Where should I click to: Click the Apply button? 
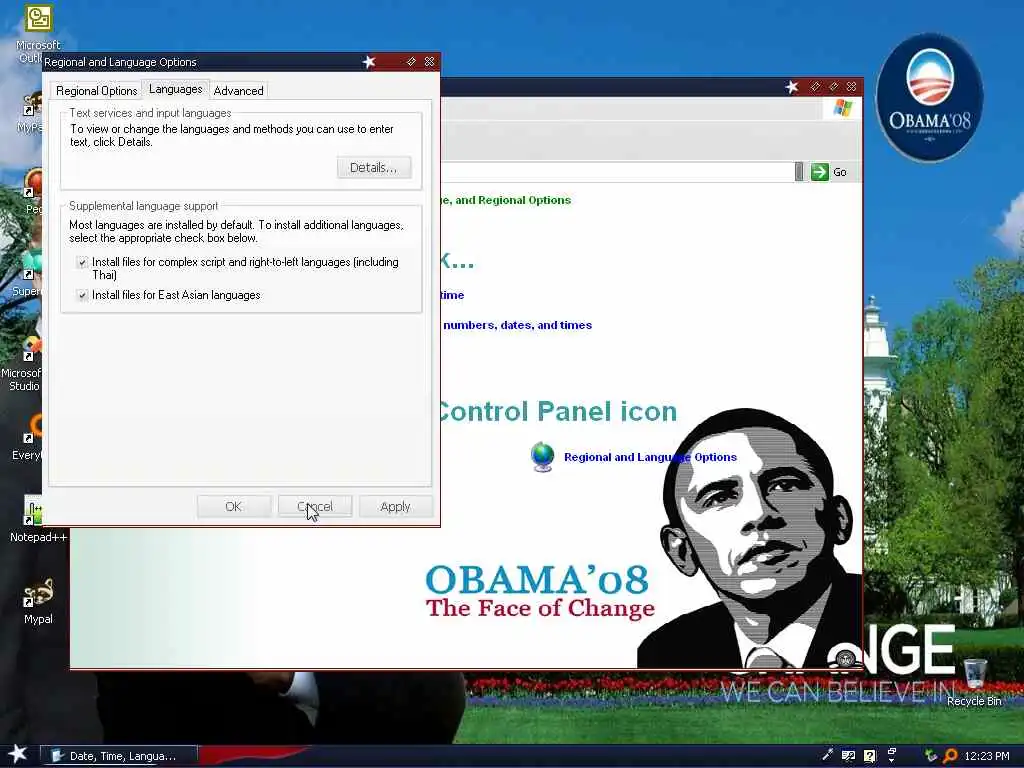[395, 507]
